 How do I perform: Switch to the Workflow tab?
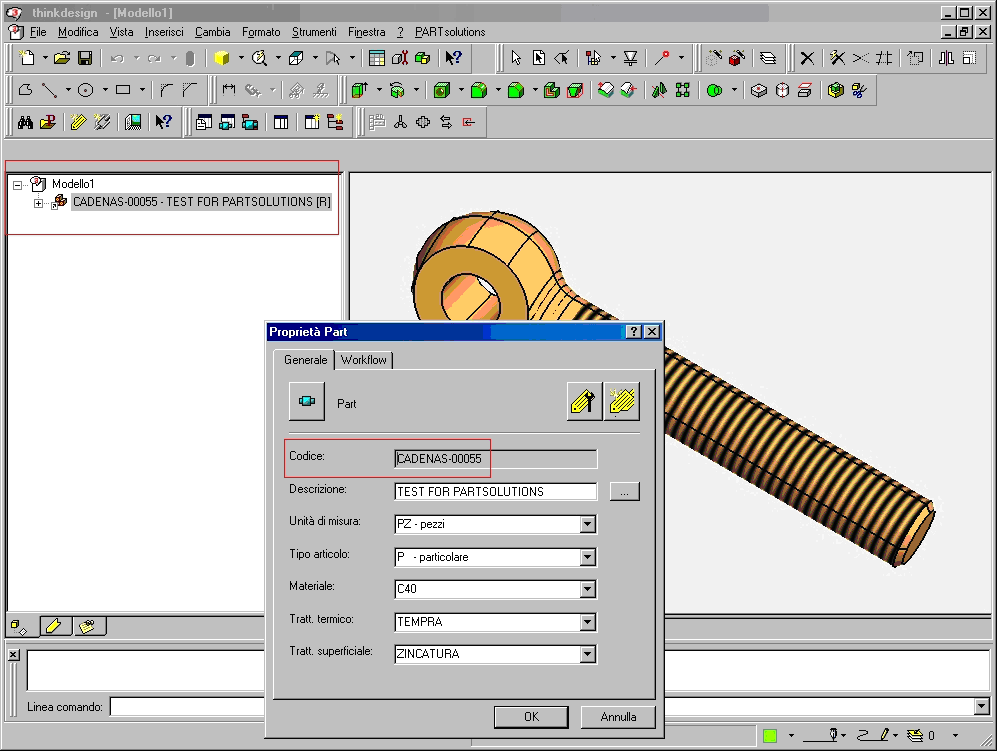coord(364,360)
